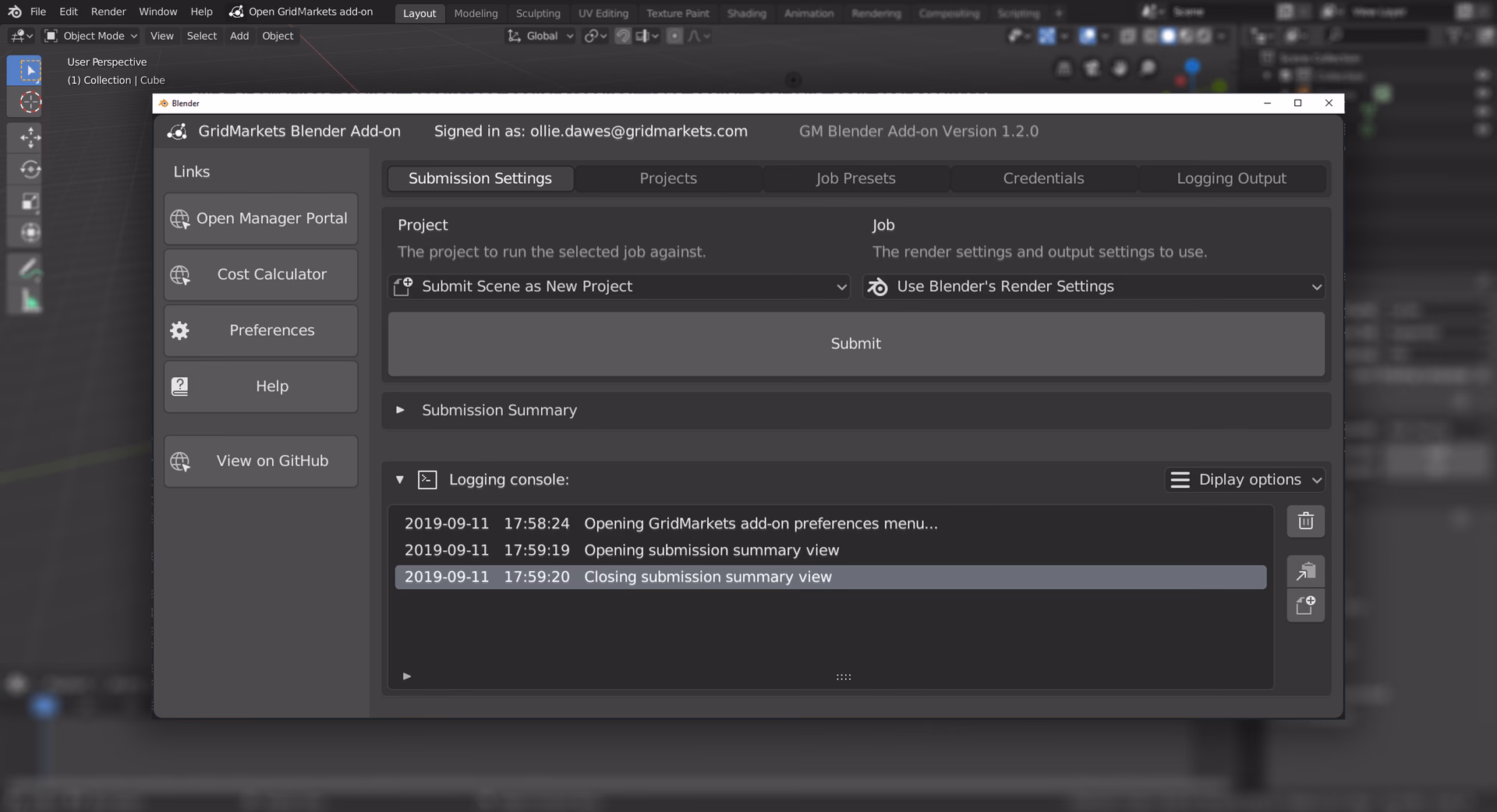This screenshot has width=1497, height=812.
Task: Click the save-log-to-file icon
Action: tap(1305, 605)
